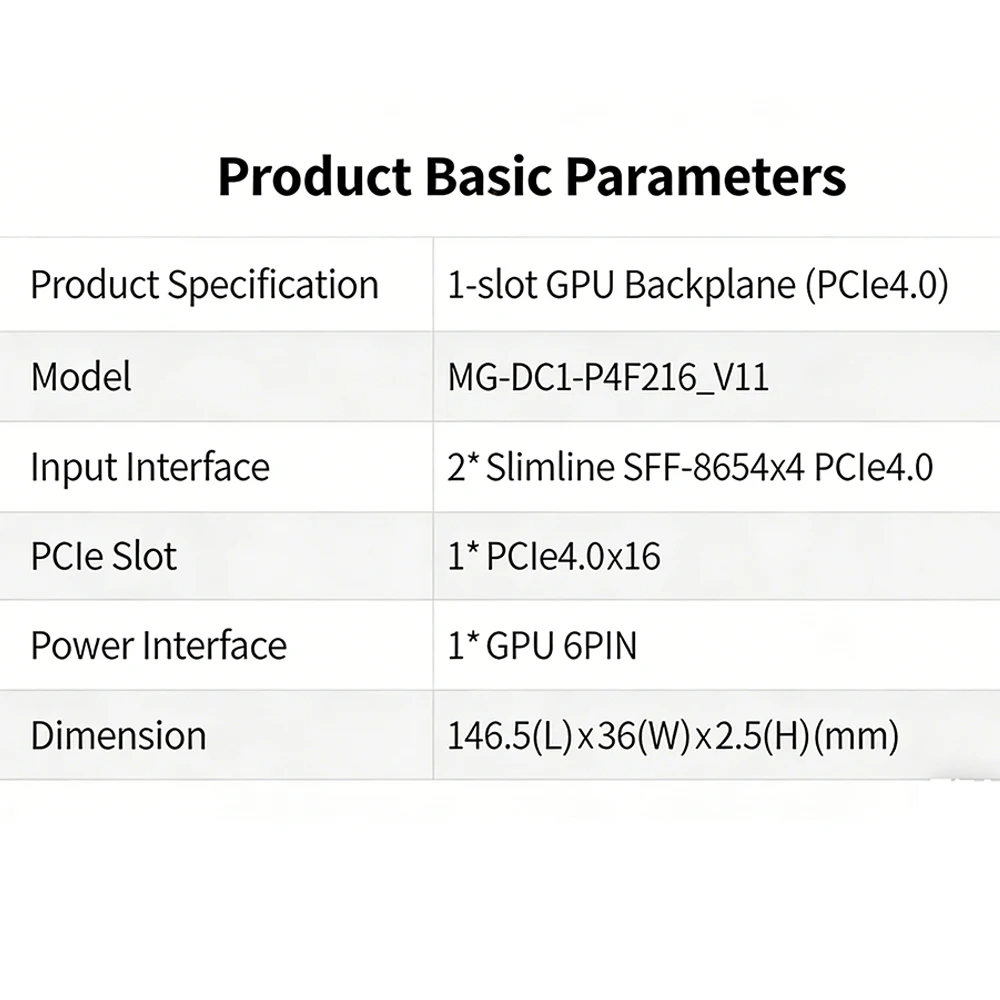This screenshot has width=1000, height=1000.
Task: Click model number MG-DC1-P4F216_V11
Action: pyautogui.click(x=608, y=377)
